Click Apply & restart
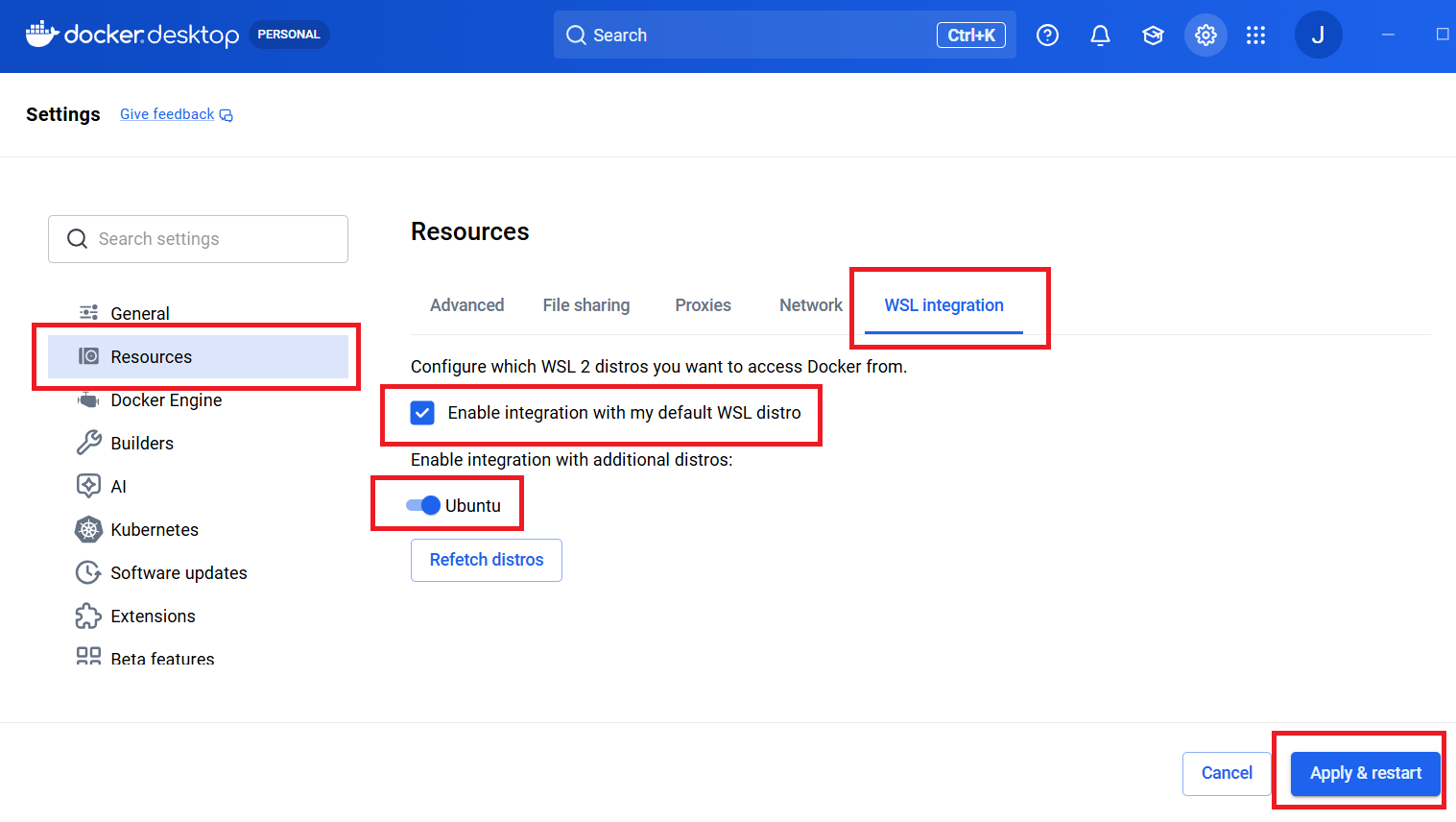Screen dimensions: 1456x822 [x=1366, y=773]
